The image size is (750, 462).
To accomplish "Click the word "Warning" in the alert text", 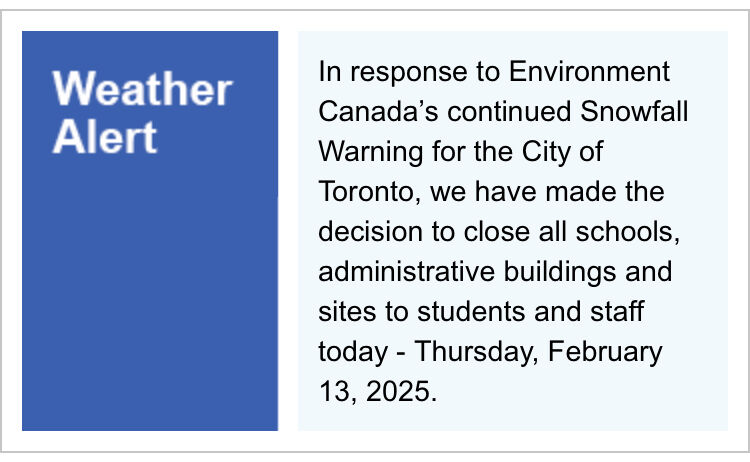I will pos(371,153).
